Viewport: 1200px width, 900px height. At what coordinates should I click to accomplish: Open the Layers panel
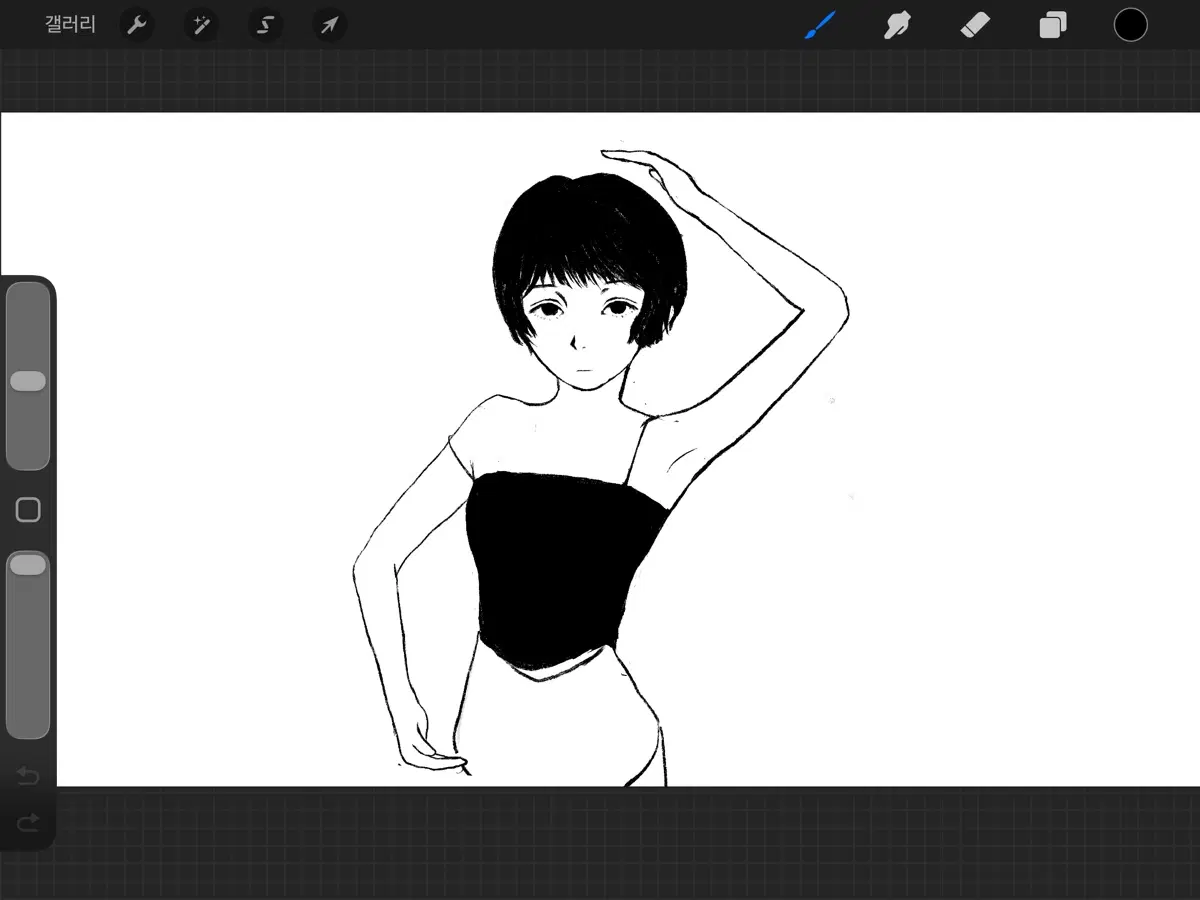[x=1053, y=25]
